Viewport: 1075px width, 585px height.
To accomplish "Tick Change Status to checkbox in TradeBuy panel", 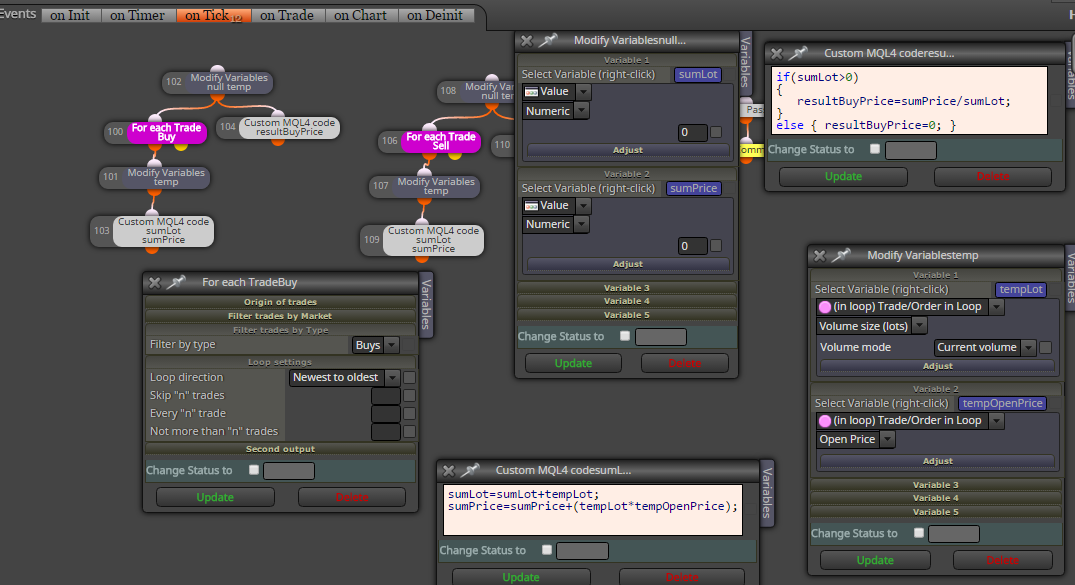I will (x=254, y=470).
